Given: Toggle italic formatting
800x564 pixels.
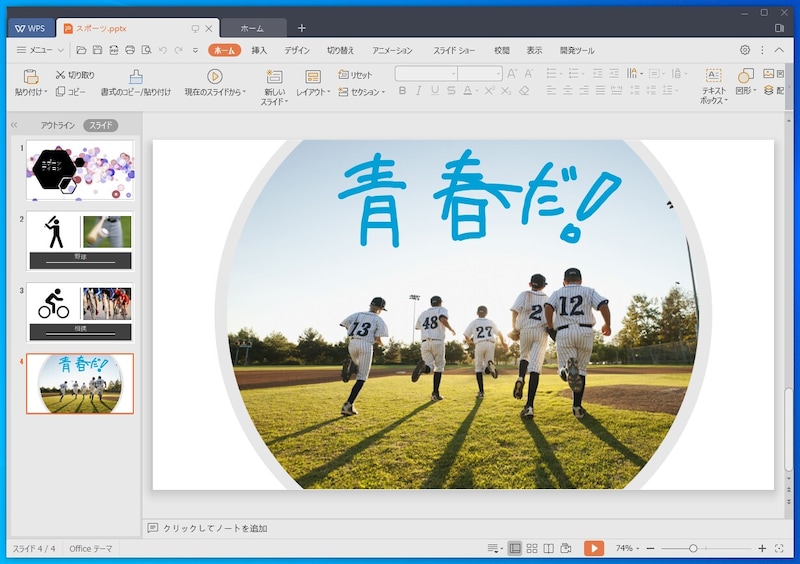Looking at the screenshot, I should pyautogui.click(x=419, y=91).
